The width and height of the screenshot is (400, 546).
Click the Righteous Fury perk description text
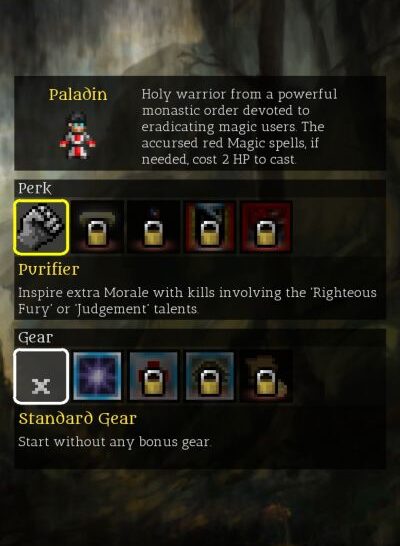pos(197,300)
